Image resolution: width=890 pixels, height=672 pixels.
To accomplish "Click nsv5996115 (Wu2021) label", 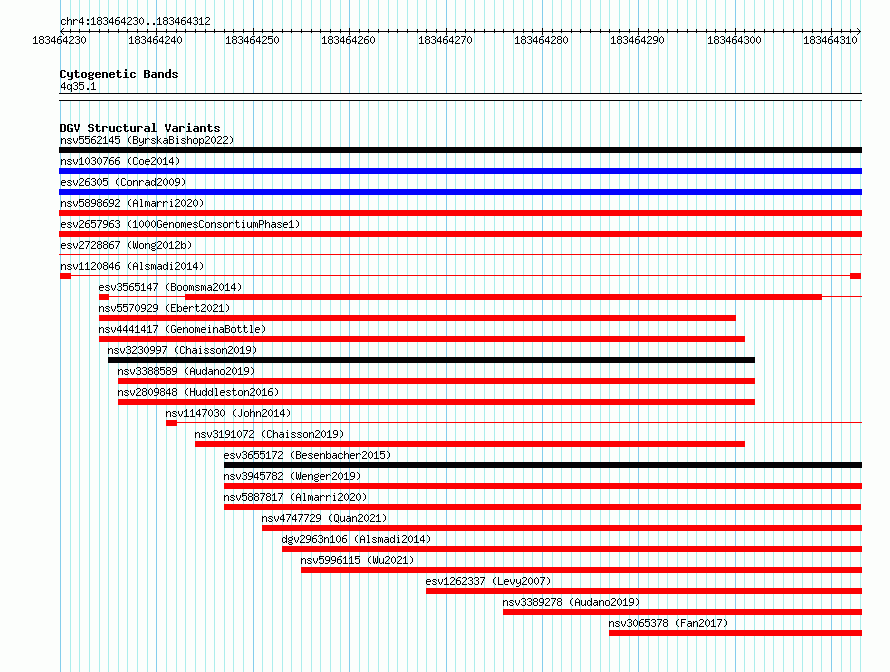I will (358, 560).
